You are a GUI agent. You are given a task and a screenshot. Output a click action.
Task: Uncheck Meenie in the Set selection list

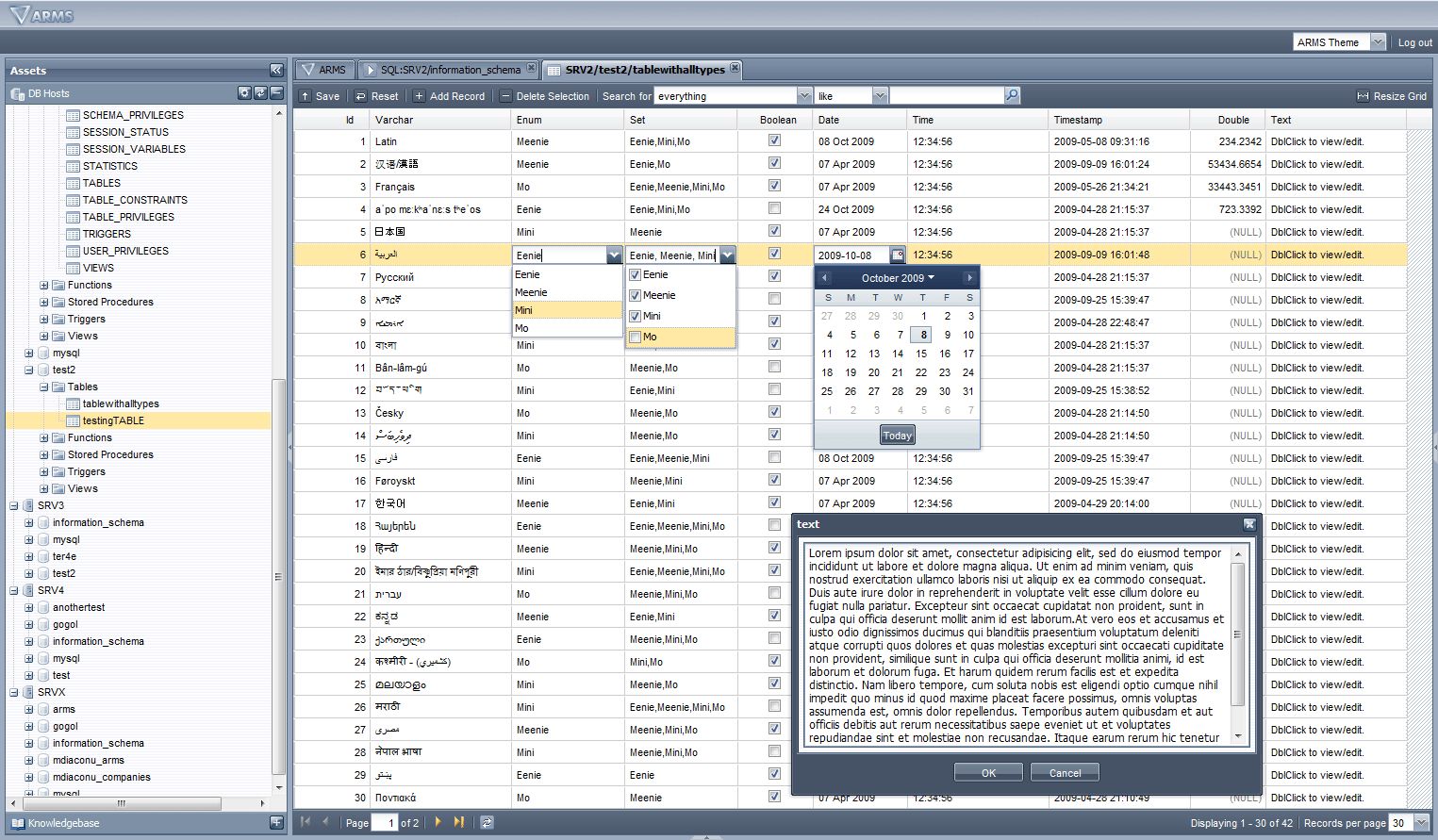(636, 295)
